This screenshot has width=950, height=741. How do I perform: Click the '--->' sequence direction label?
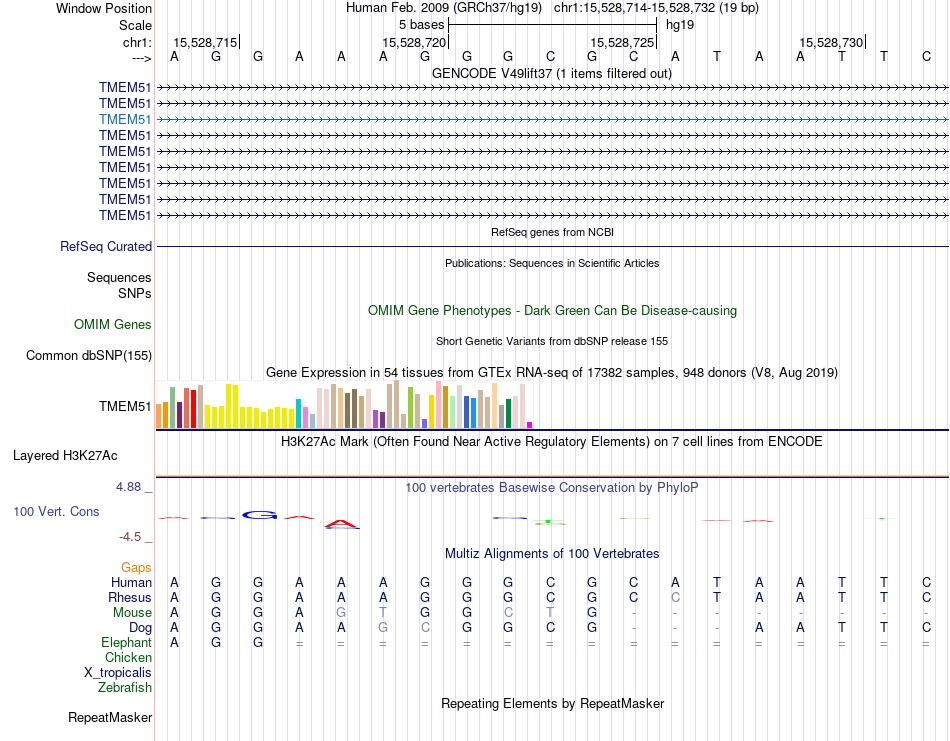pos(141,58)
